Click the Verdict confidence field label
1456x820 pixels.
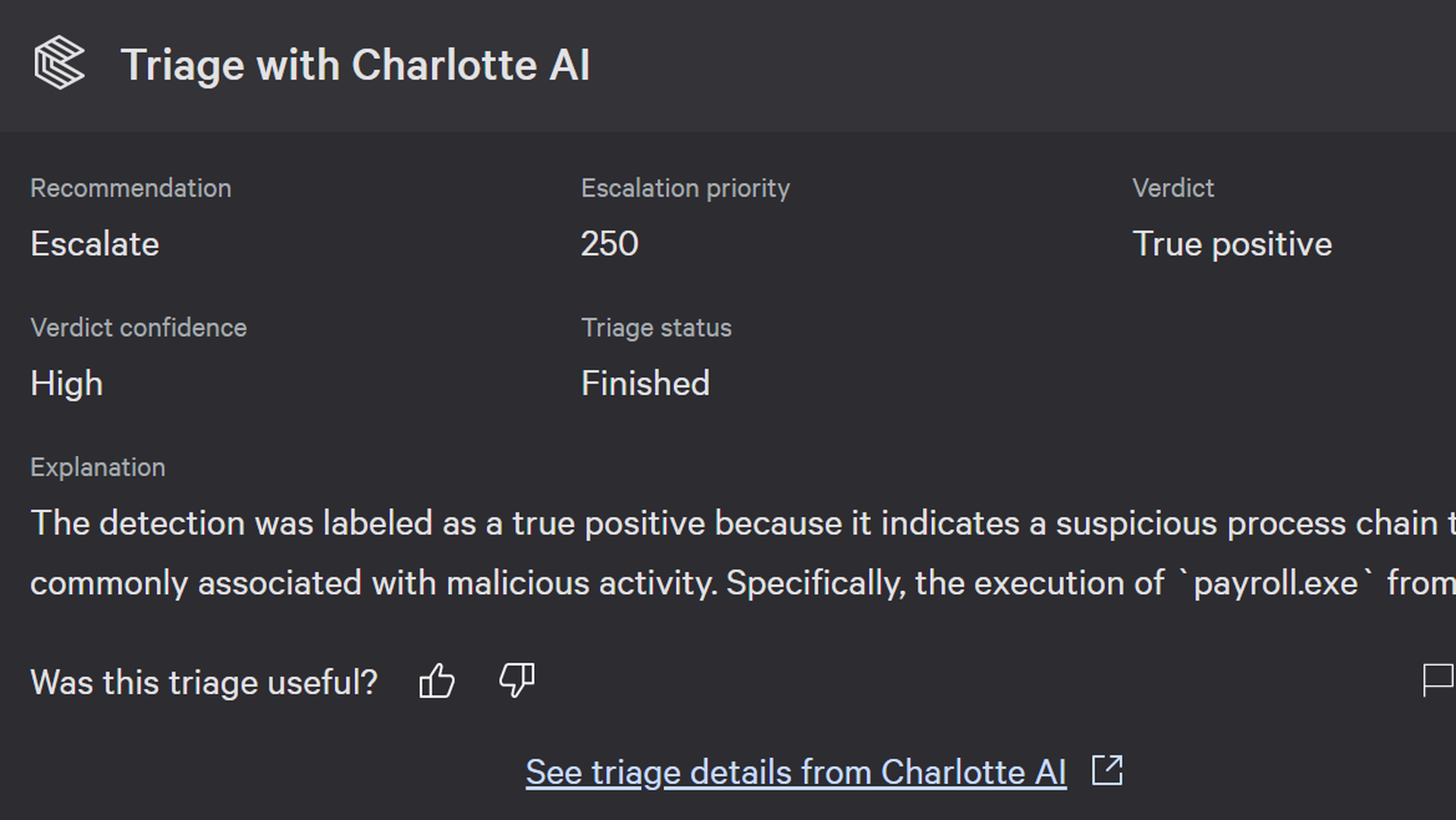(139, 328)
